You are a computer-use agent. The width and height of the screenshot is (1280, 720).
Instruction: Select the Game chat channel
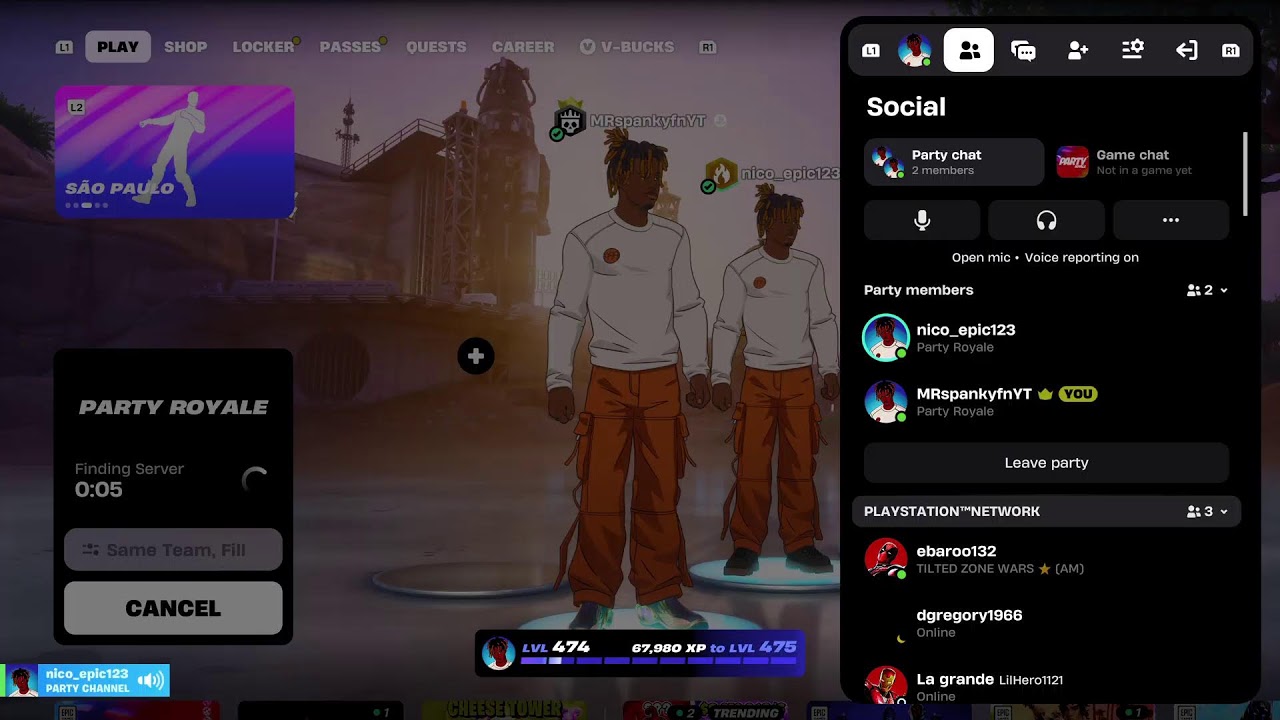pyautogui.click(x=1140, y=162)
